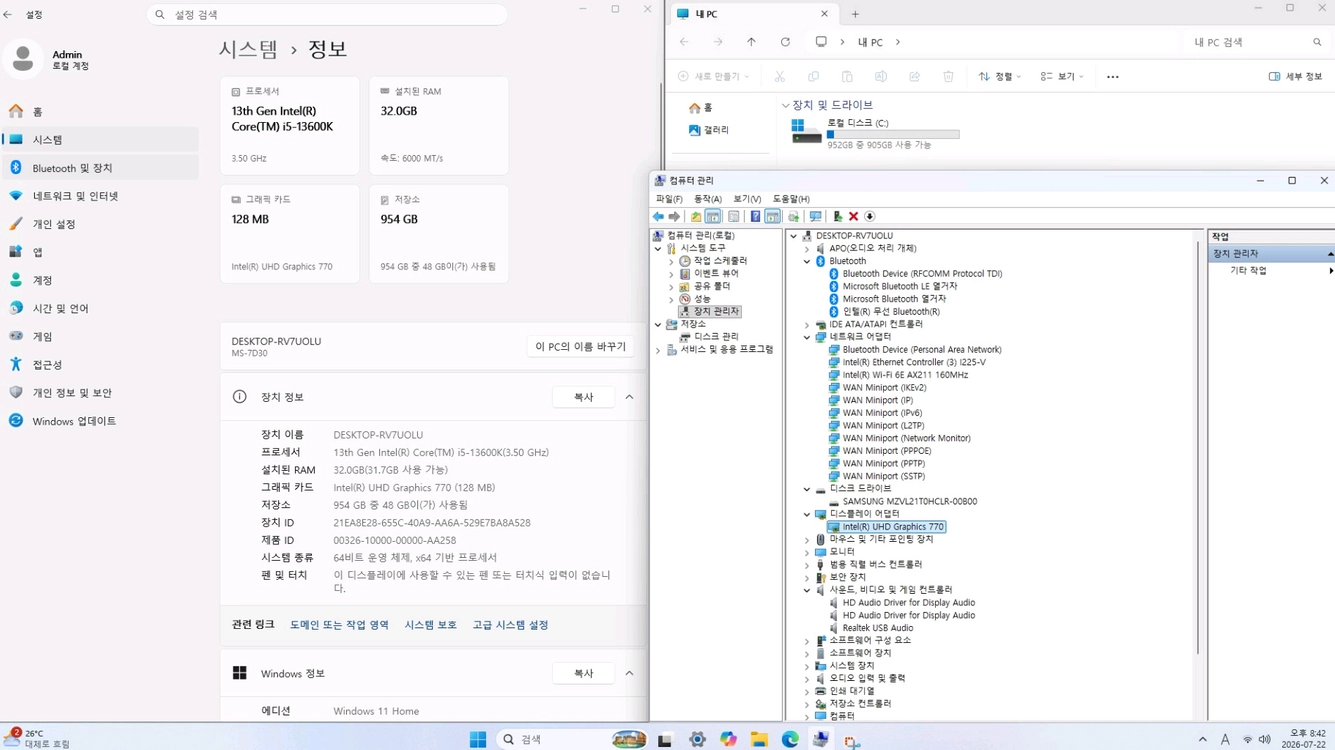Click 복사 button beside 장치 정보
Viewport: 1335px width, 750px height.
click(x=584, y=397)
